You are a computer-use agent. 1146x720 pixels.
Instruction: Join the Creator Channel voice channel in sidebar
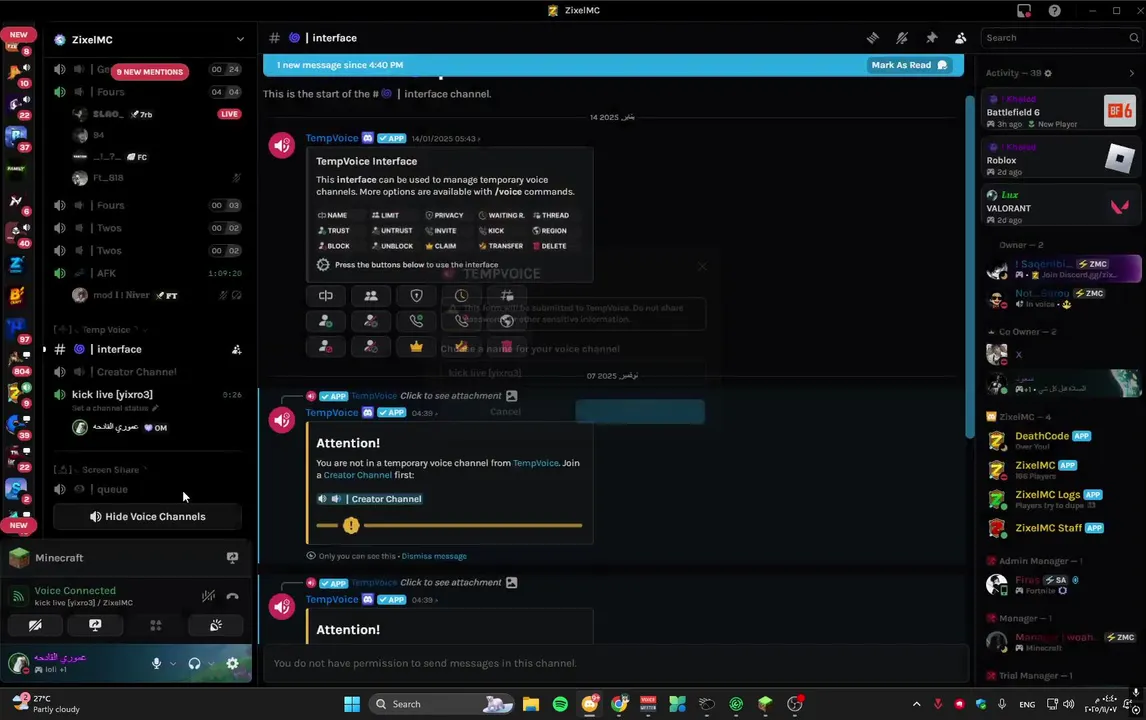tap(148, 372)
